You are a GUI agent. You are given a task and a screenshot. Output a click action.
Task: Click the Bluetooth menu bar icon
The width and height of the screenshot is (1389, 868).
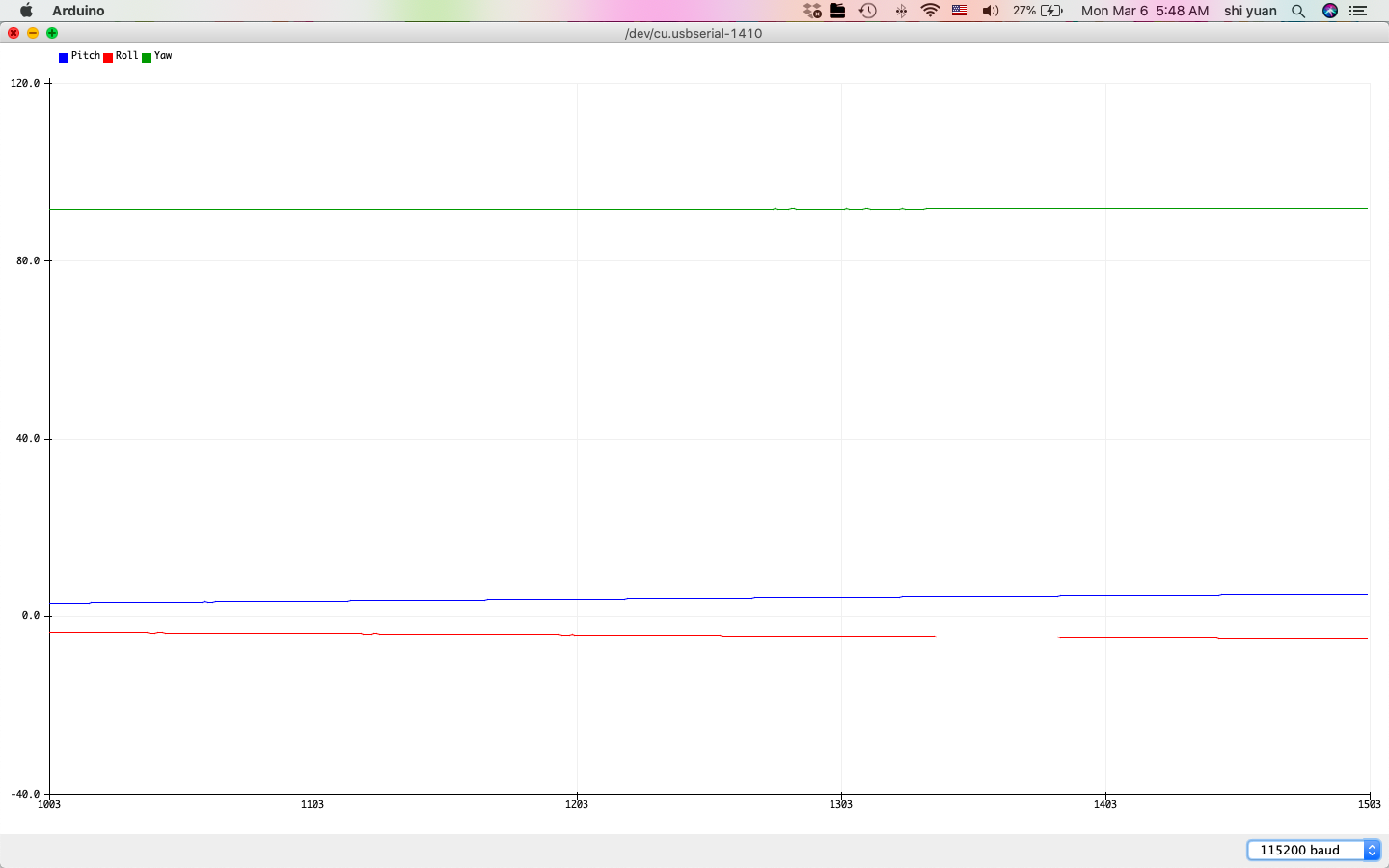[x=901, y=11]
